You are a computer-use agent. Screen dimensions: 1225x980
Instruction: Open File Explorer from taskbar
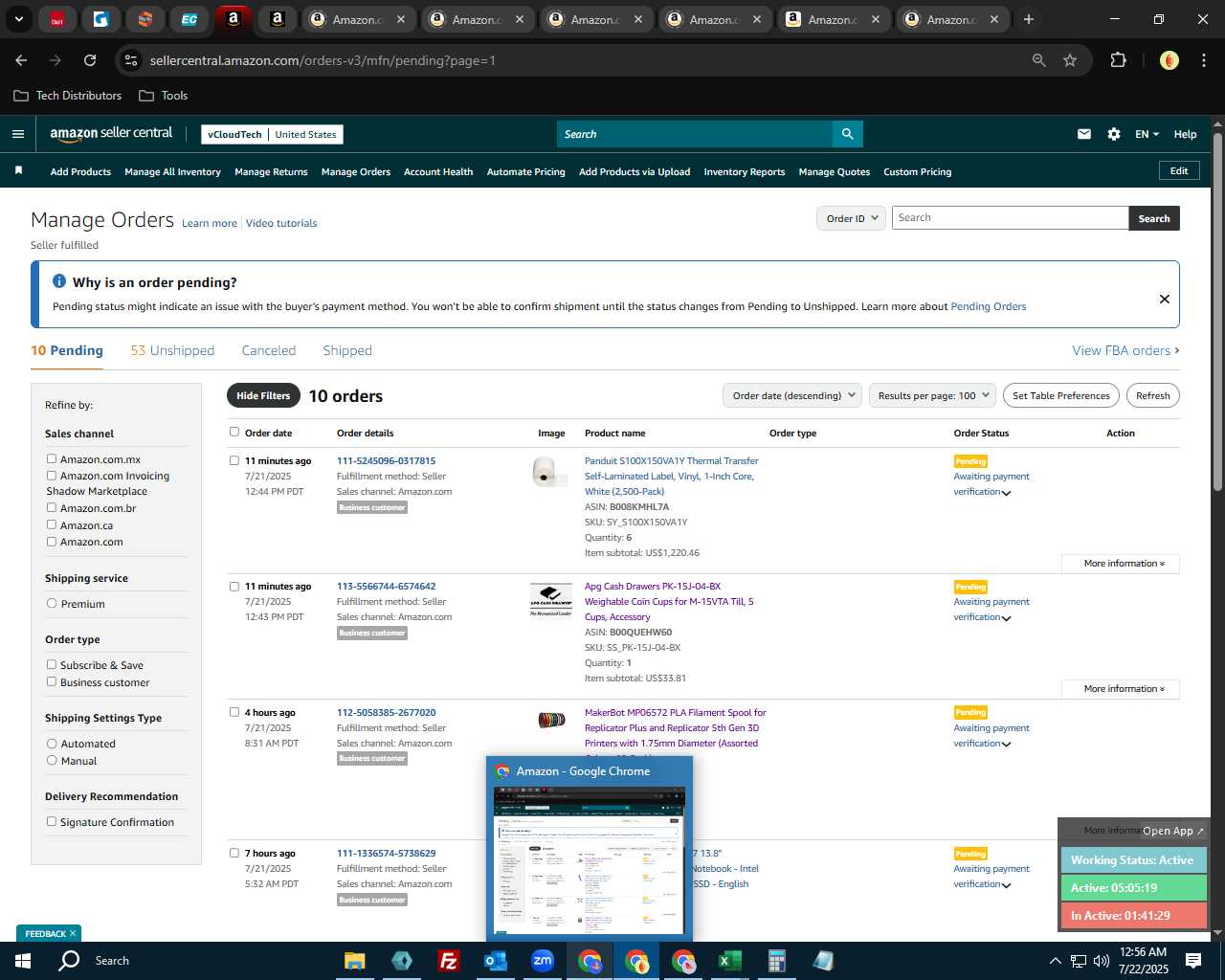[355, 961]
